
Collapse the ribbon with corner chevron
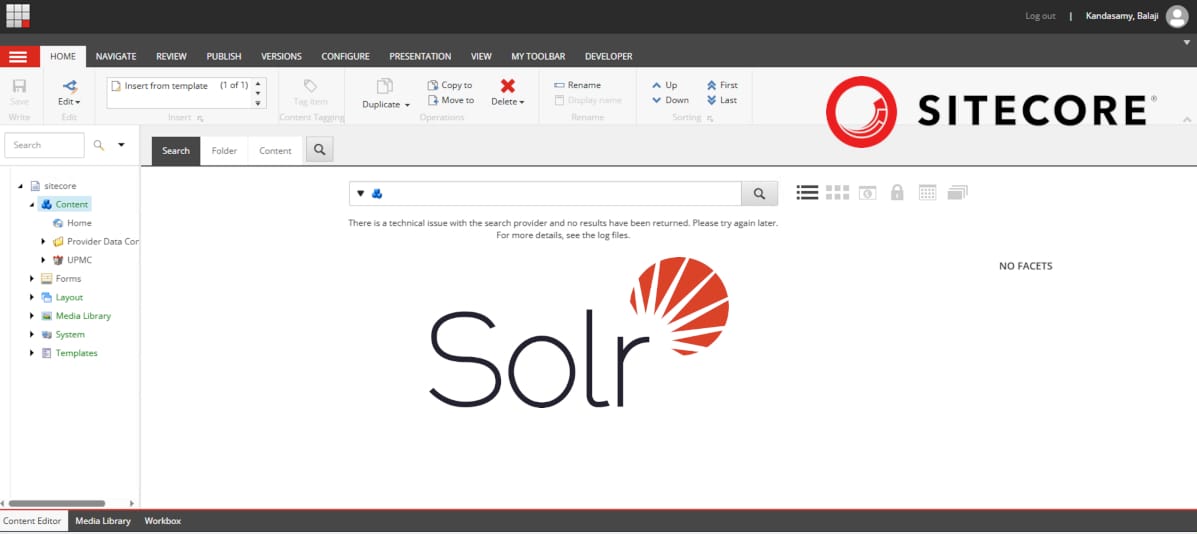click(1187, 119)
